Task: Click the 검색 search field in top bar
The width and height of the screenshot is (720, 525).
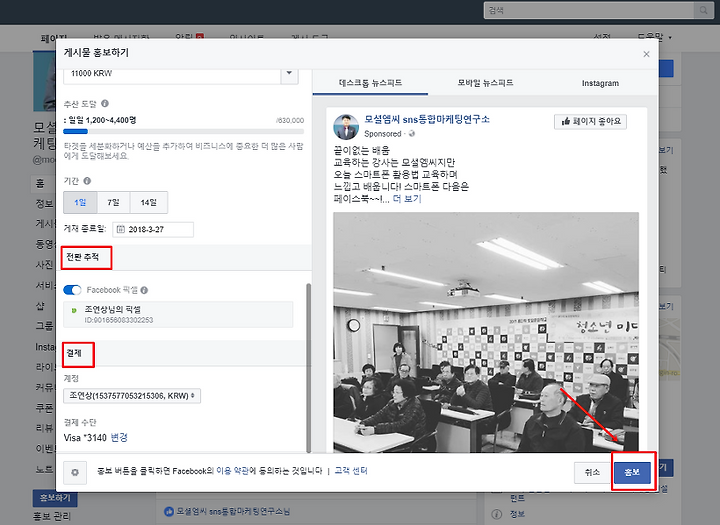Action: [x=590, y=10]
